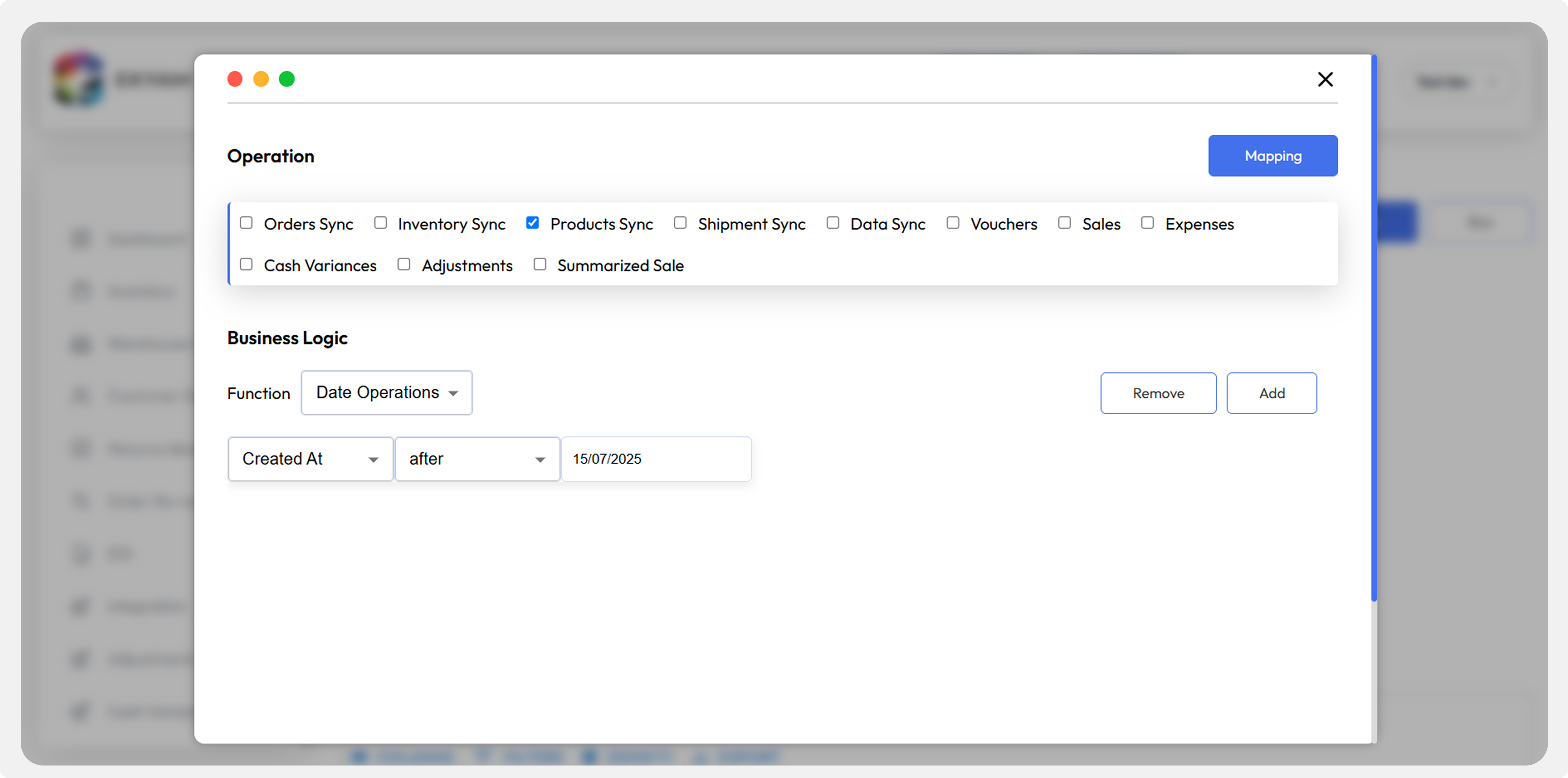1568x778 pixels.
Task: Open the 'after' comparison dropdown
Action: [x=477, y=459]
